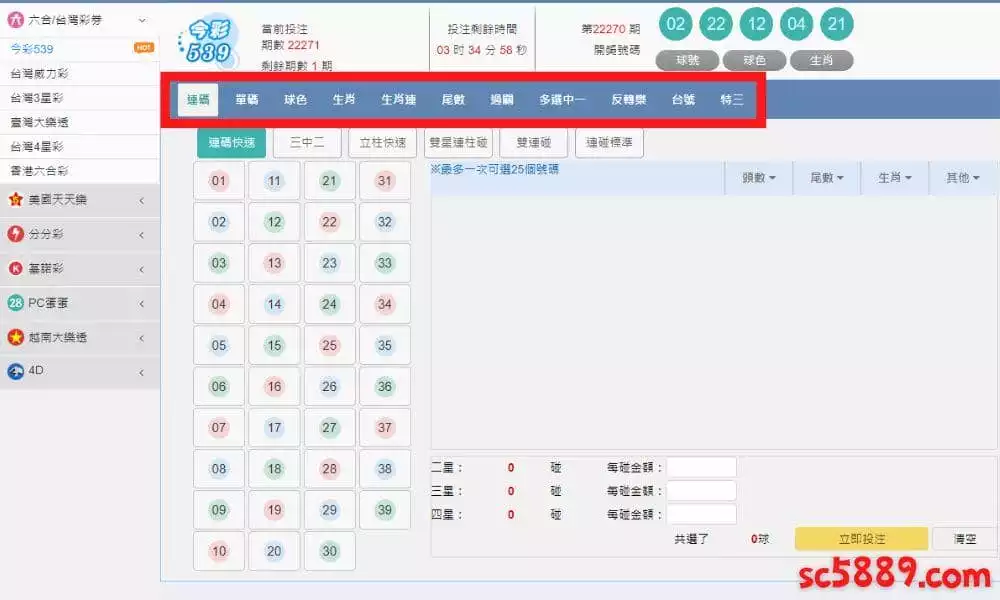Expand the 分分彩 sidebar chevron
1000x600 pixels.
142,235
